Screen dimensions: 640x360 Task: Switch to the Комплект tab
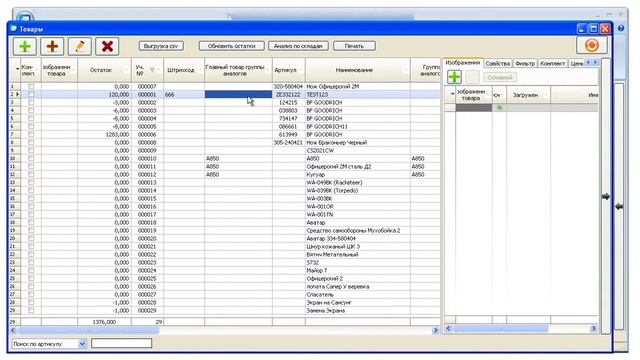click(x=552, y=64)
